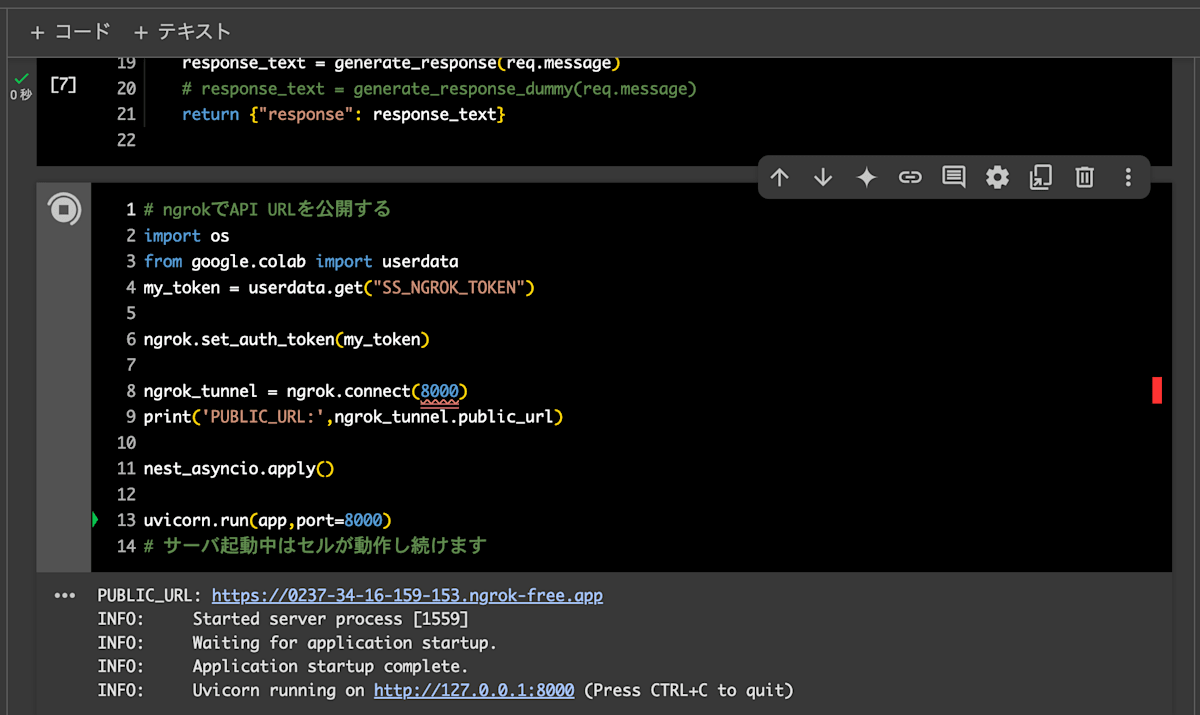Mirror cell in tab icon
This screenshot has height=715, width=1200.
click(1041, 177)
